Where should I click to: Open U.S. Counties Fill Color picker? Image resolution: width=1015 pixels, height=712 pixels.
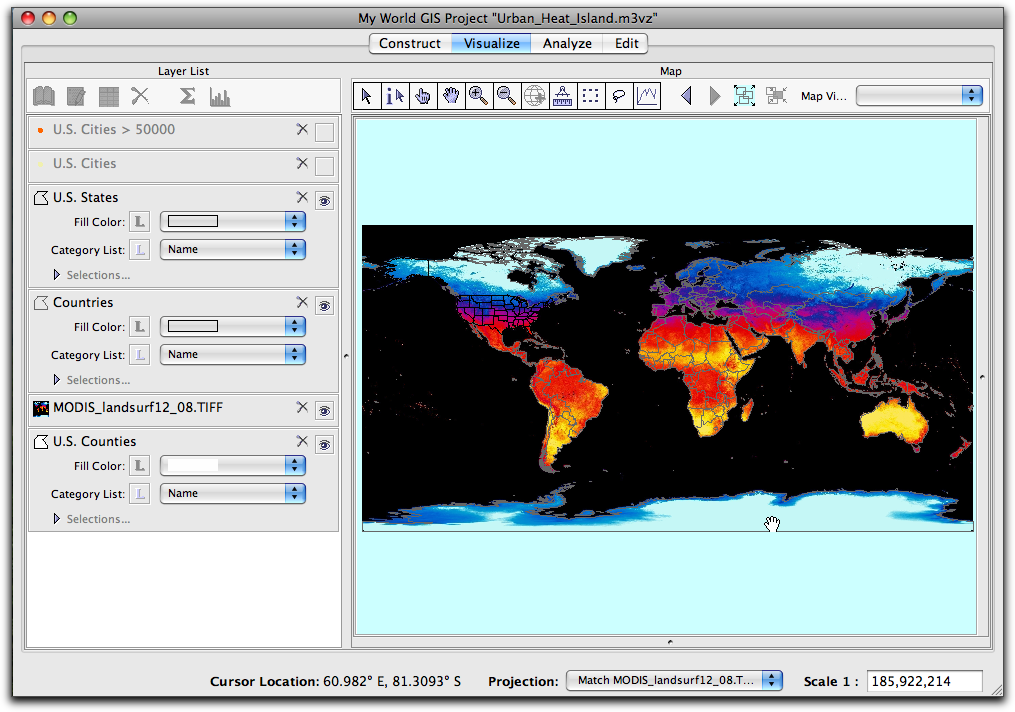point(232,465)
